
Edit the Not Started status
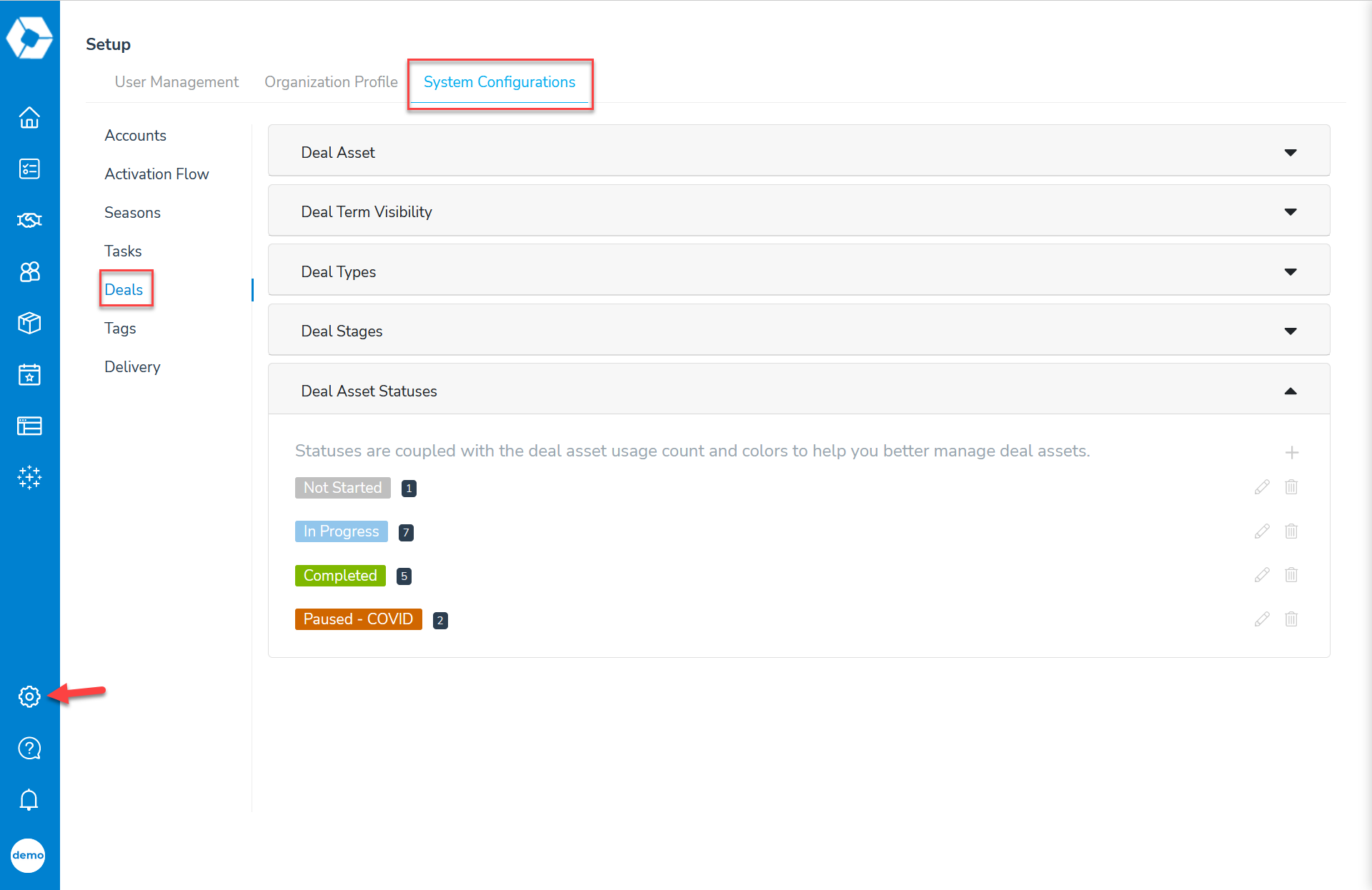click(x=1262, y=487)
